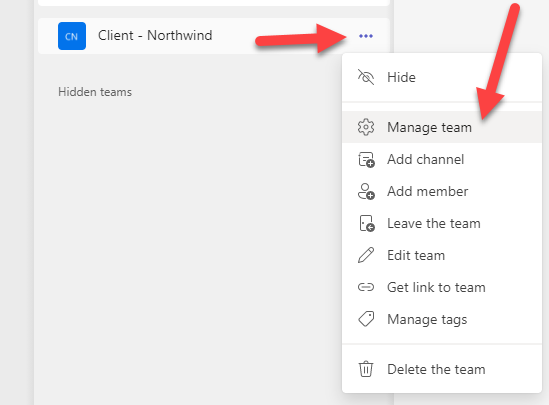Click the crossed-eye Hide icon
The width and height of the screenshot is (549, 405).
coord(366,77)
